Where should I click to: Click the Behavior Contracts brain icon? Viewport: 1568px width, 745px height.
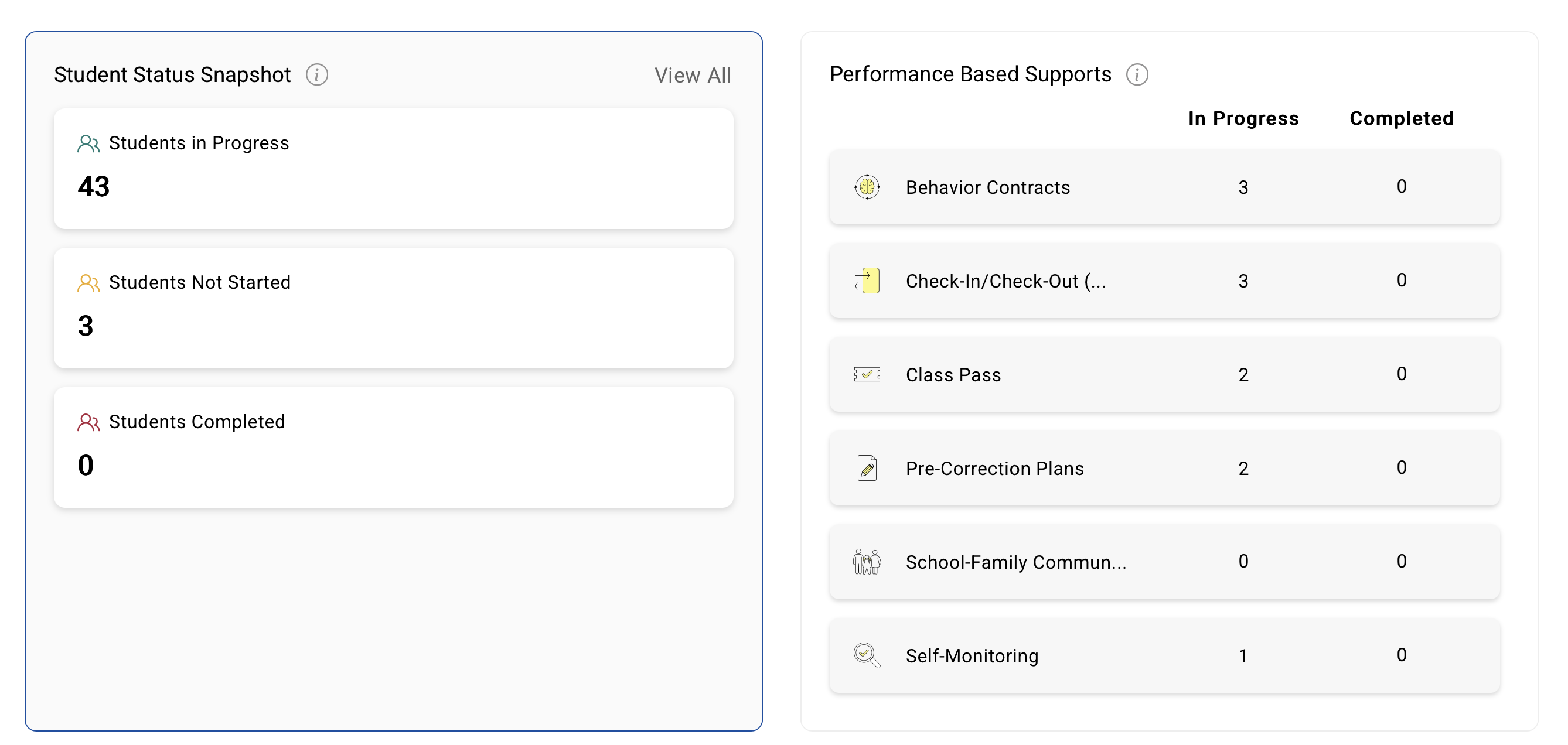point(867,187)
